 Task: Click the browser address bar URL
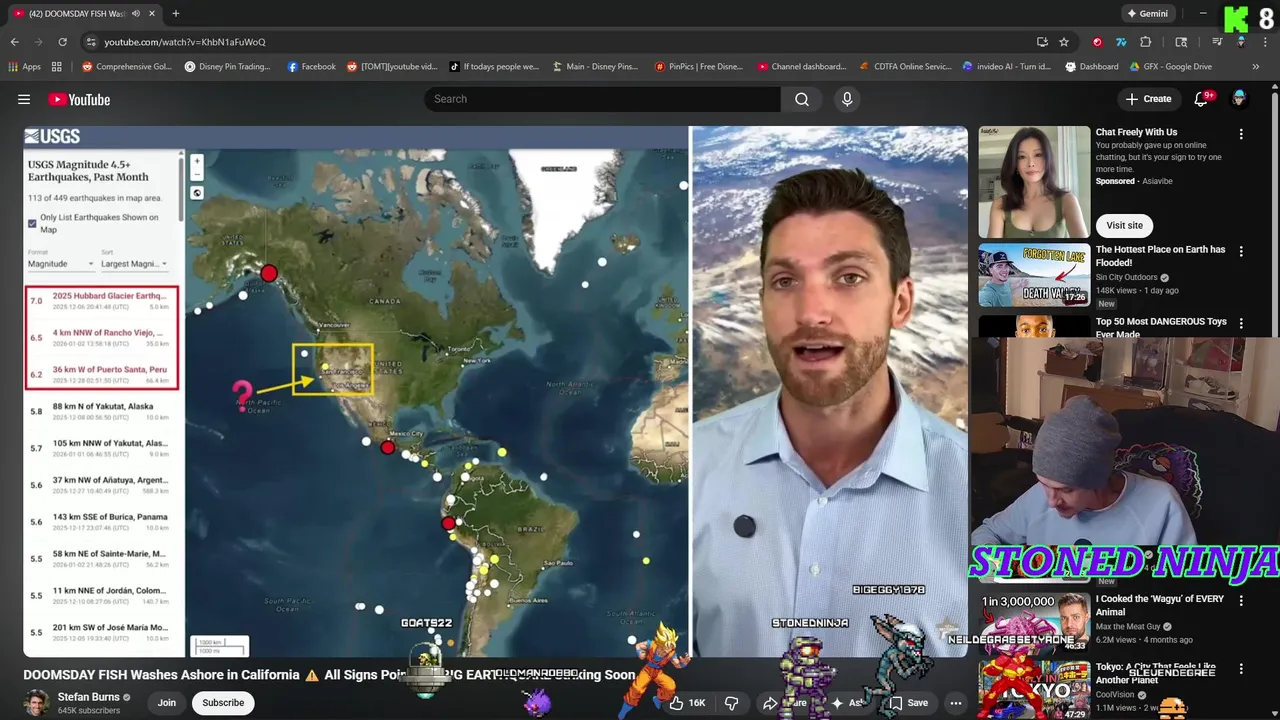click(x=185, y=42)
